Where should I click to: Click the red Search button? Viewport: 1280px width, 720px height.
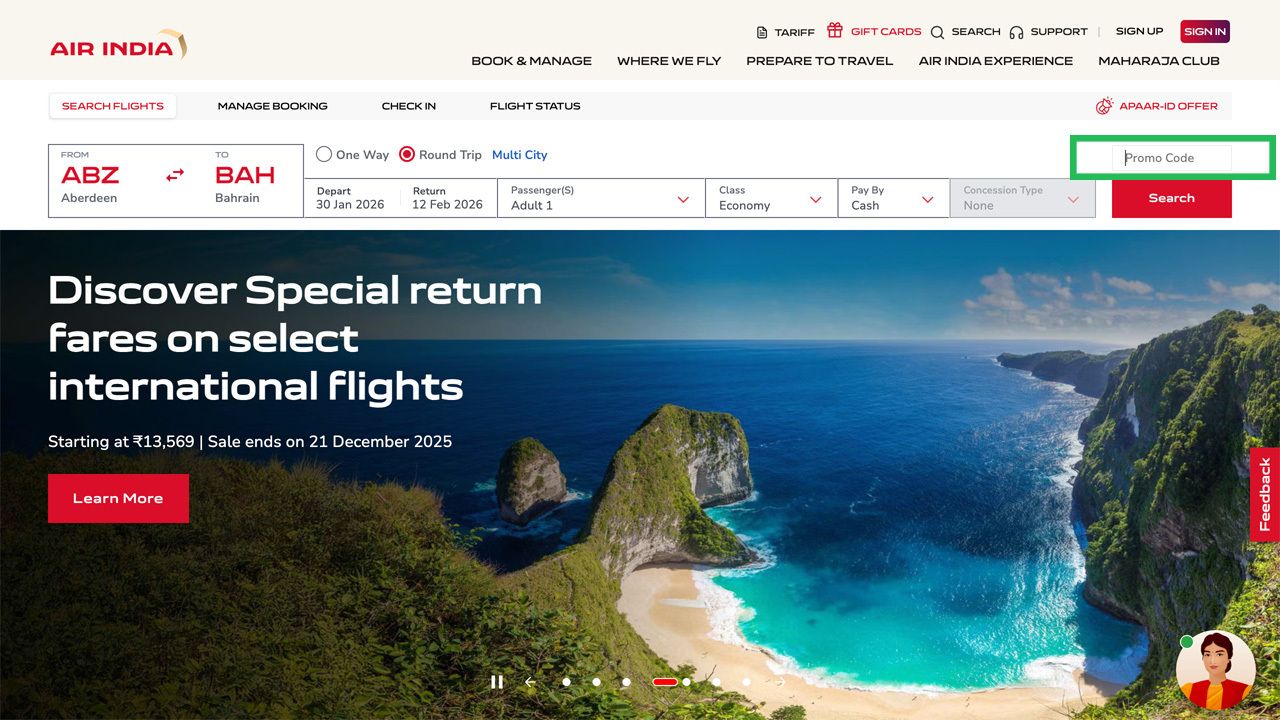[1172, 198]
